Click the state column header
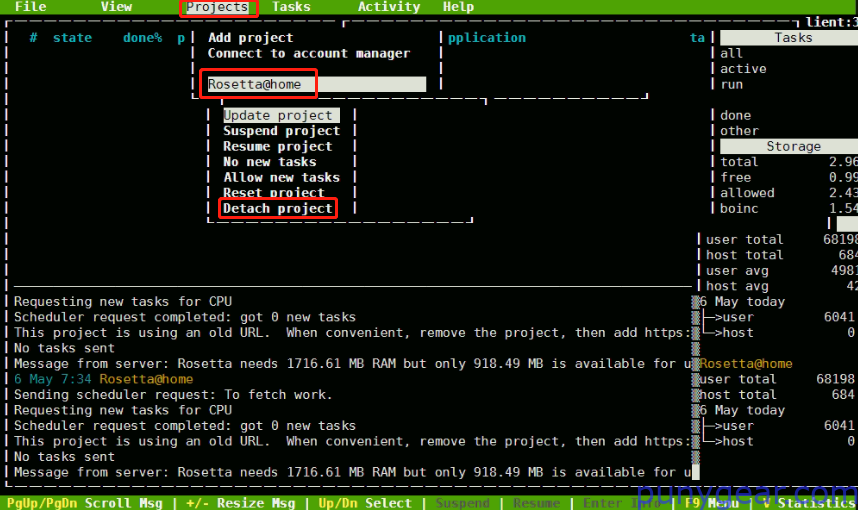The height and width of the screenshot is (510, 858). tap(72, 38)
